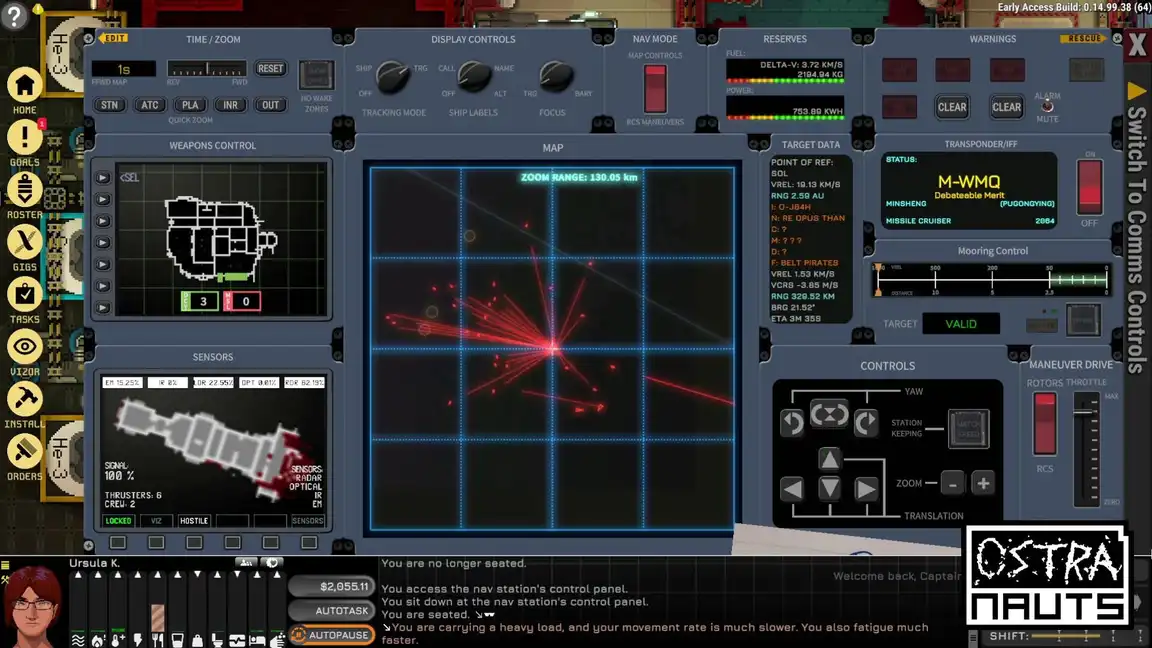1152x648 pixels.
Task: Toggle the Nav Mode map controls switch
Action: [655, 88]
